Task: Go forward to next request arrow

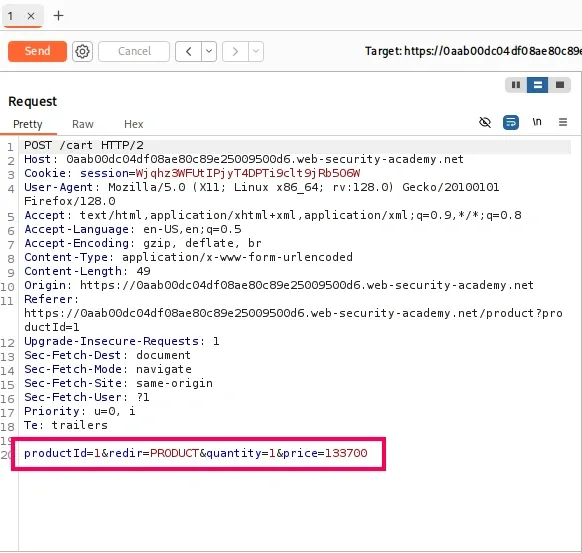Action: (235, 51)
